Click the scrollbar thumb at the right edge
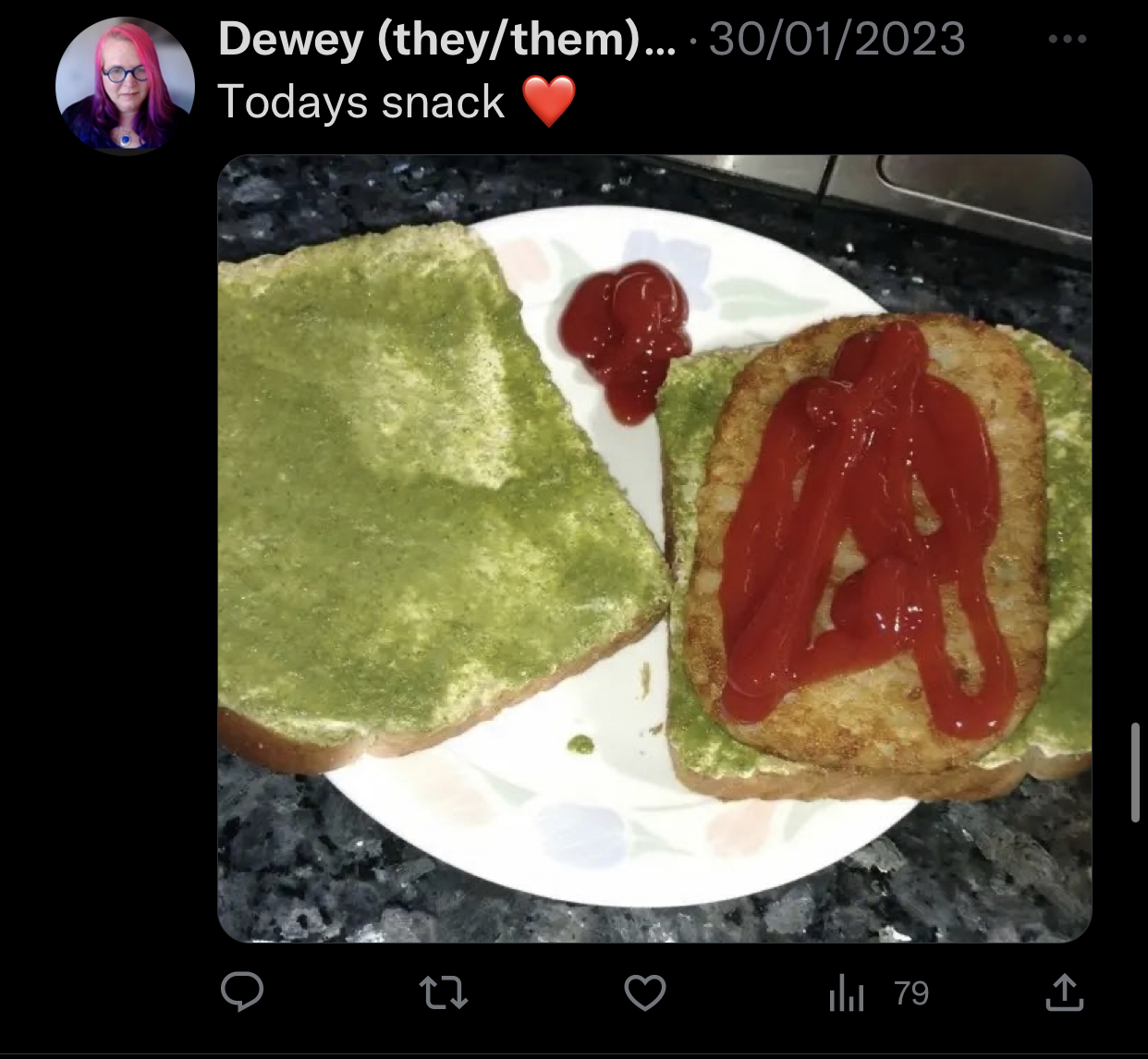 (x=1135, y=773)
